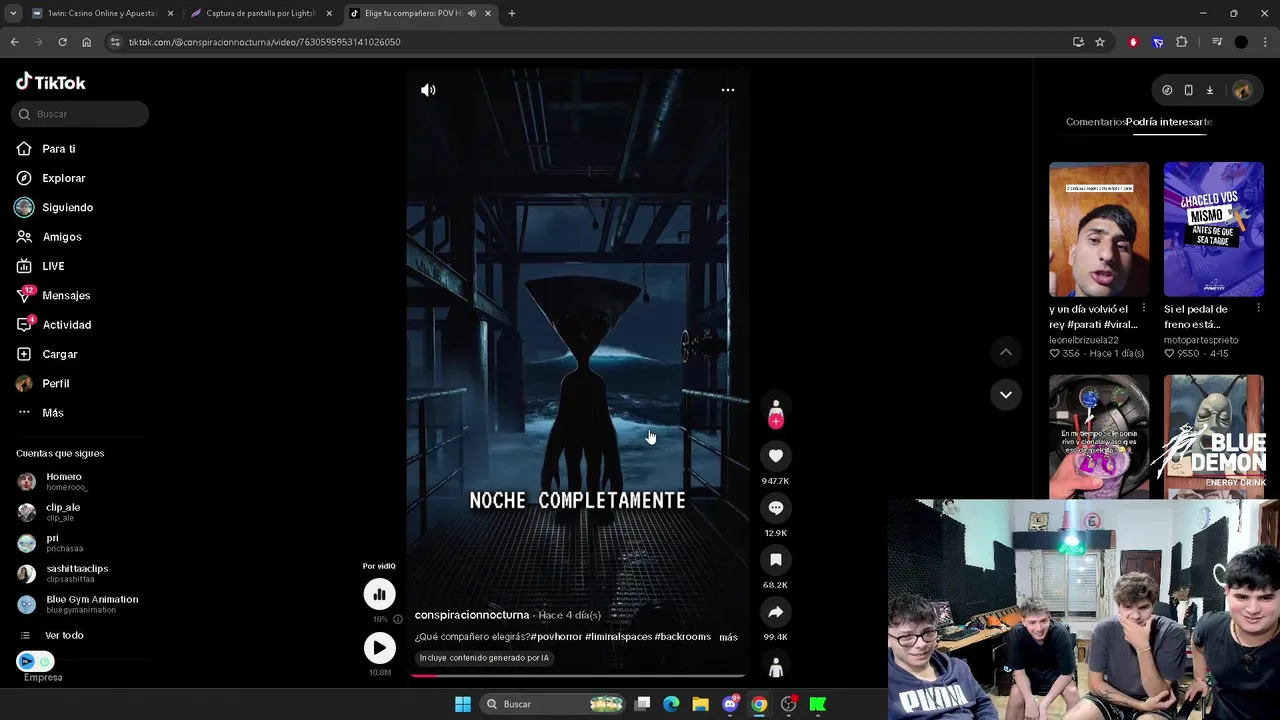Viewport: 1280px width, 720px height.
Task: Open comments via the speech bubble icon
Action: pos(775,508)
